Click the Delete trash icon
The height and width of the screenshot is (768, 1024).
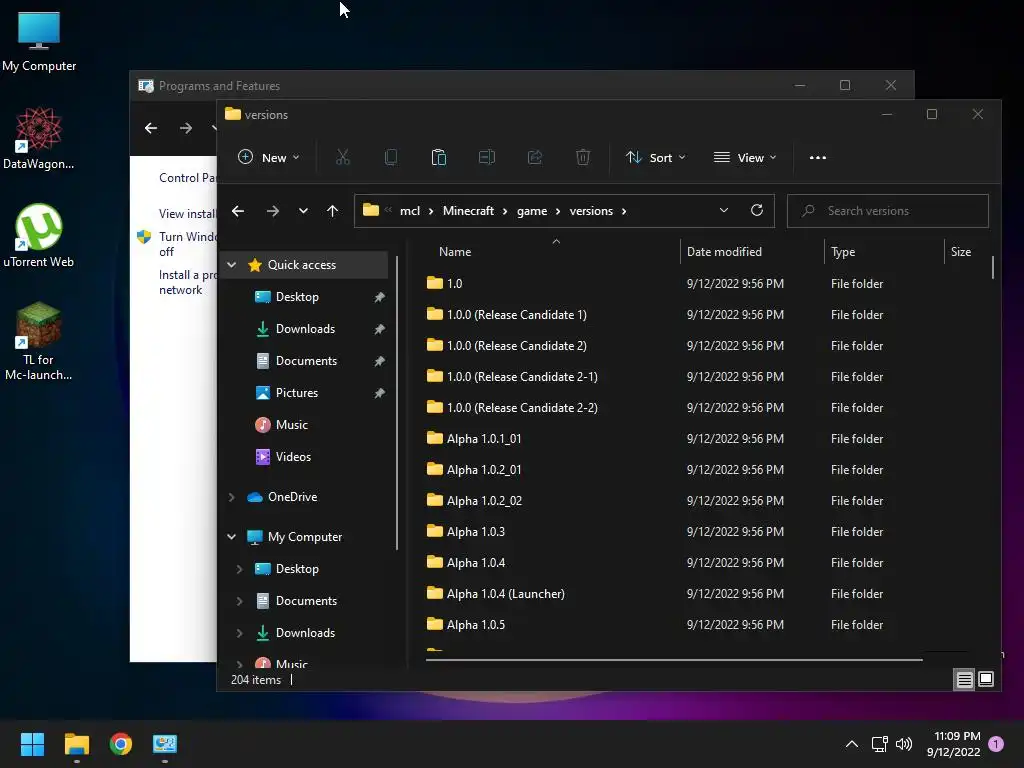coord(583,157)
